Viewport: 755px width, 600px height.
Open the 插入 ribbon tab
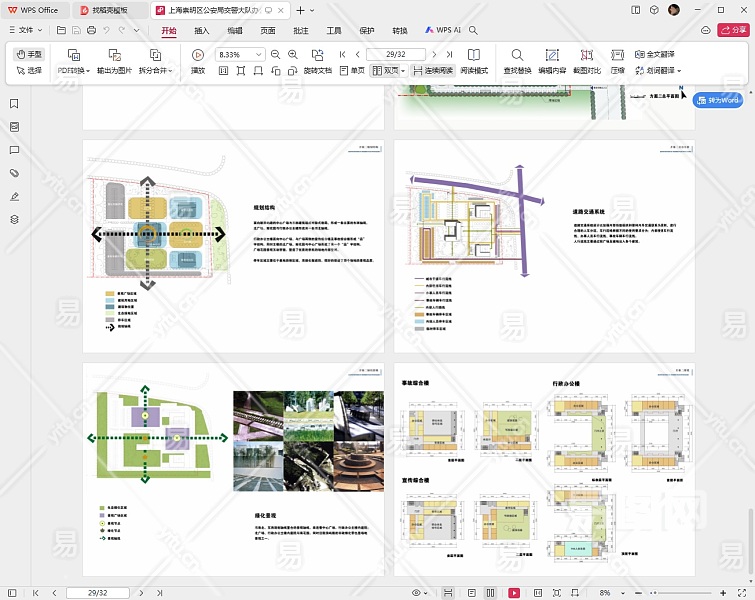pos(202,31)
